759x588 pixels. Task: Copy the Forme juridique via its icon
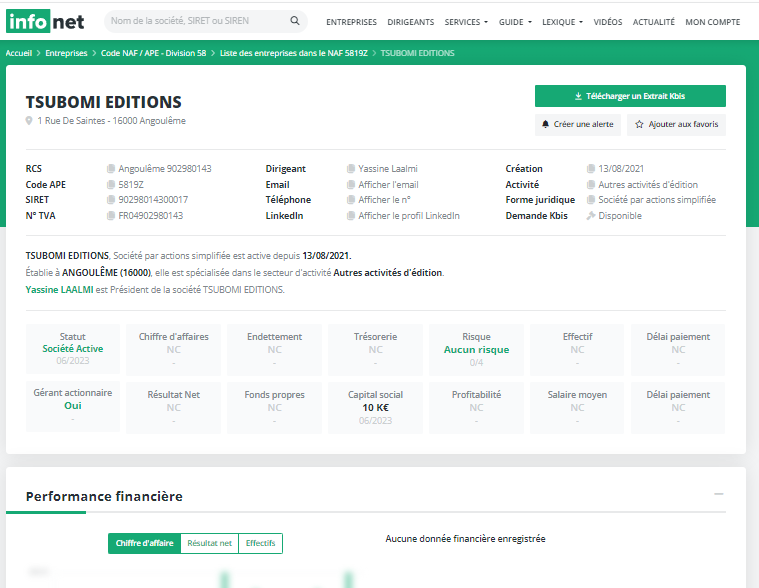pyautogui.click(x=591, y=199)
